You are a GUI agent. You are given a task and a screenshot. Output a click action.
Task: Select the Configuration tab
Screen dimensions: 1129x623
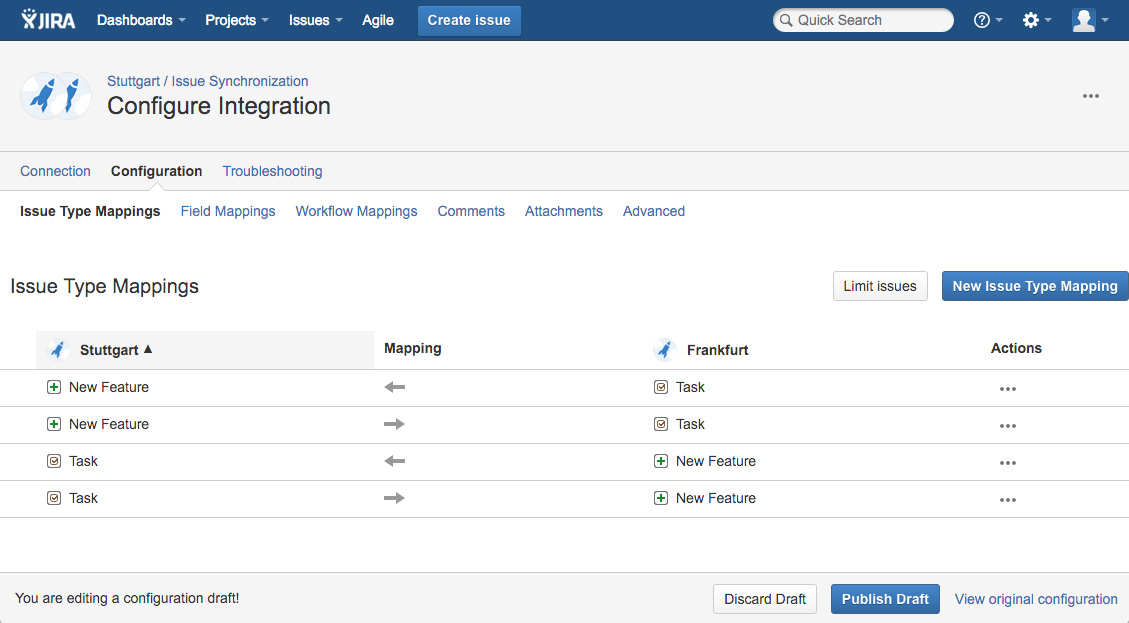coord(156,171)
